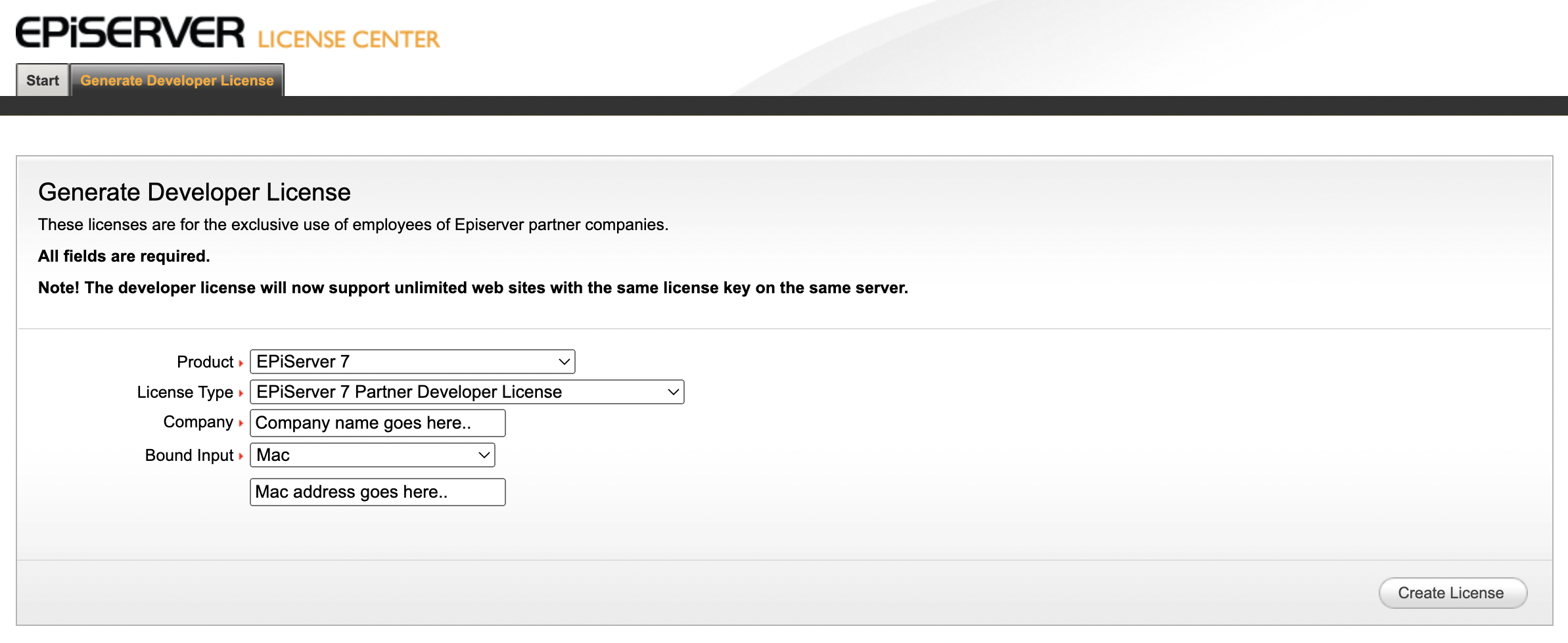Click the EPiServer License Center logo
Viewport: 1568px width, 643px height.
[x=227, y=33]
